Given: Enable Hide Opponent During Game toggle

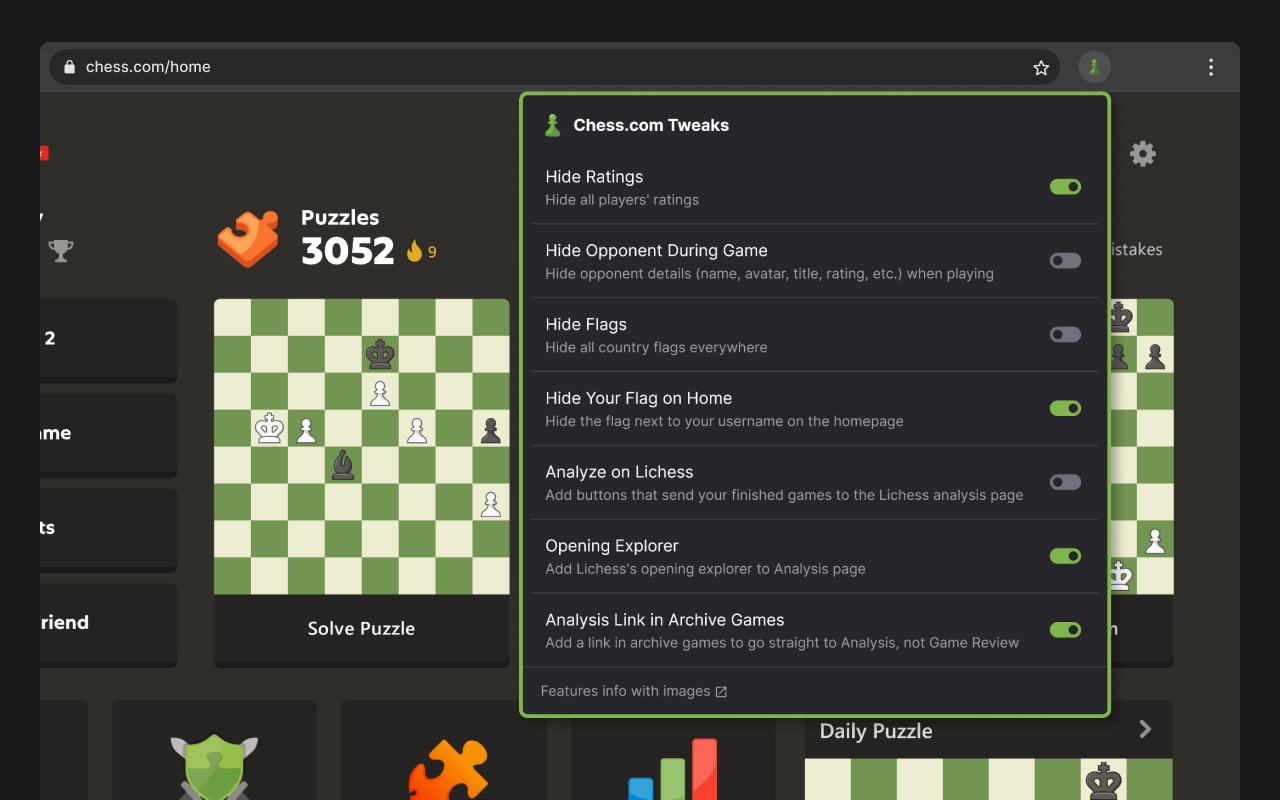Looking at the screenshot, I should [x=1065, y=261].
